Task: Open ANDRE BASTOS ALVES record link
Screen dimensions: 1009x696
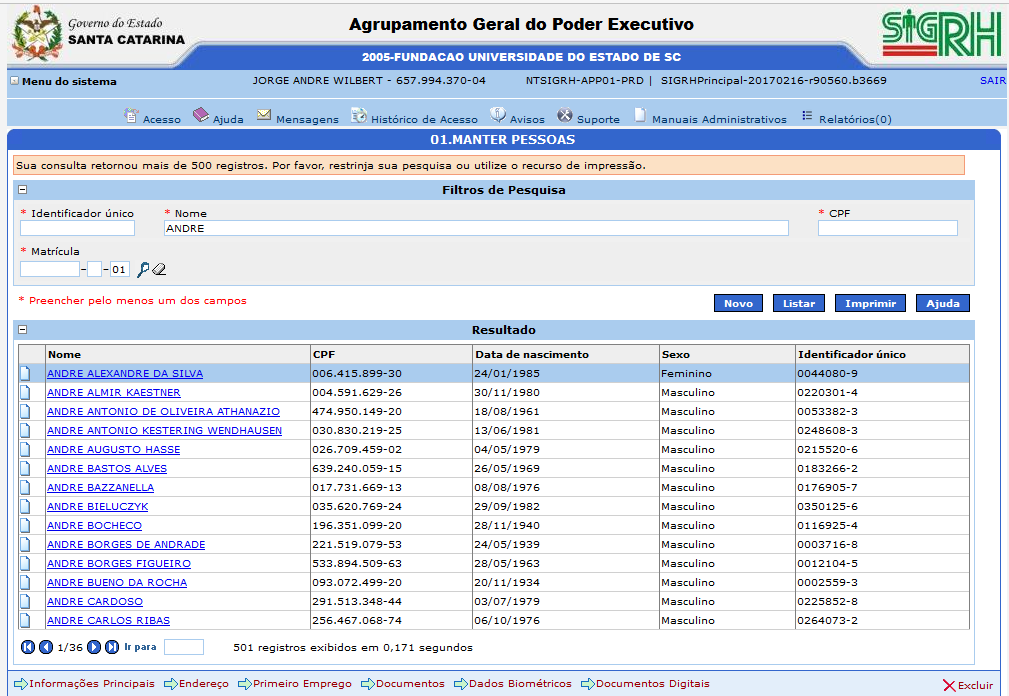Action: pos(107,469)
